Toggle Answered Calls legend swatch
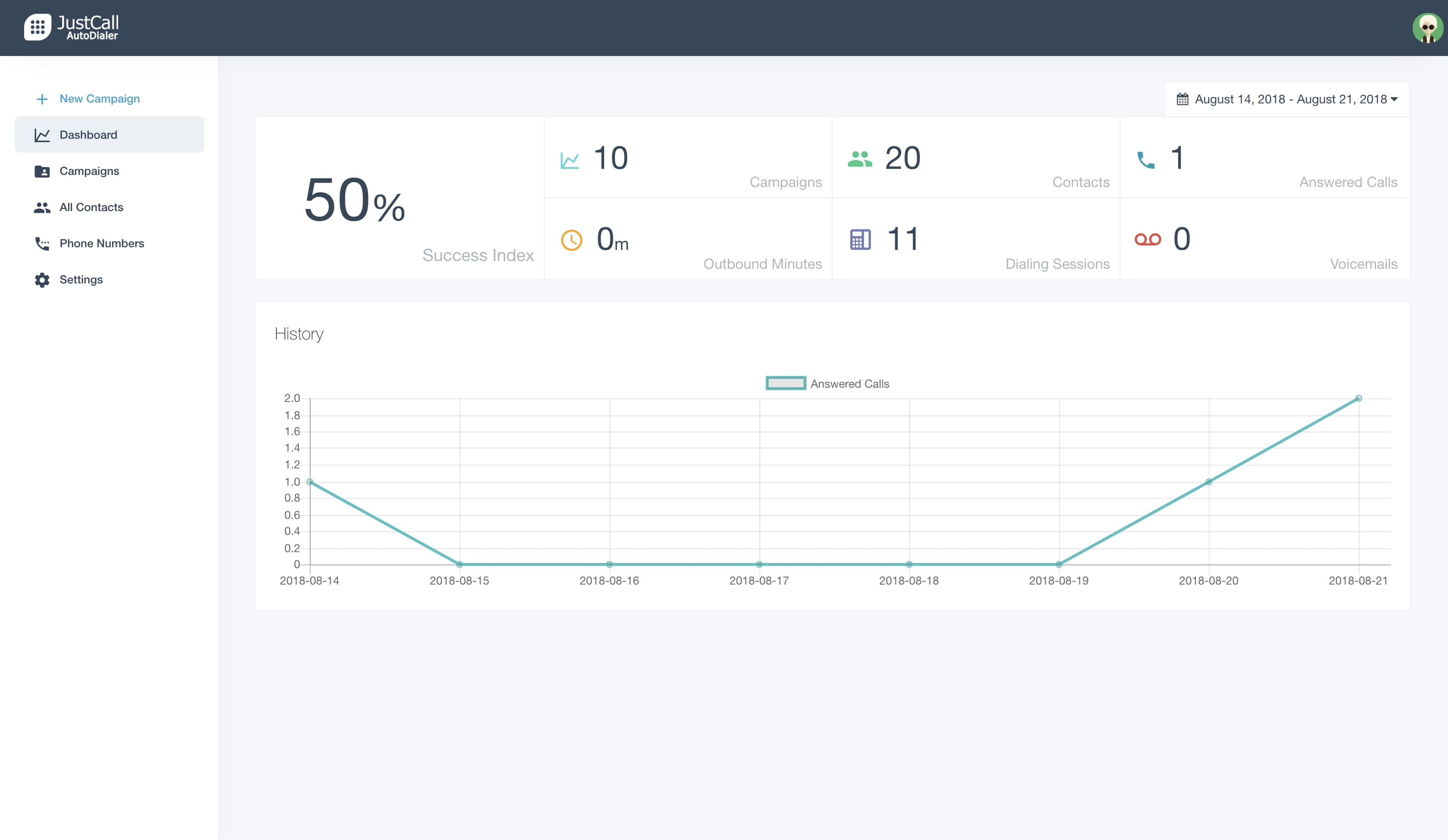This screenshot has width=1448, height=840. tap(786, 383)
